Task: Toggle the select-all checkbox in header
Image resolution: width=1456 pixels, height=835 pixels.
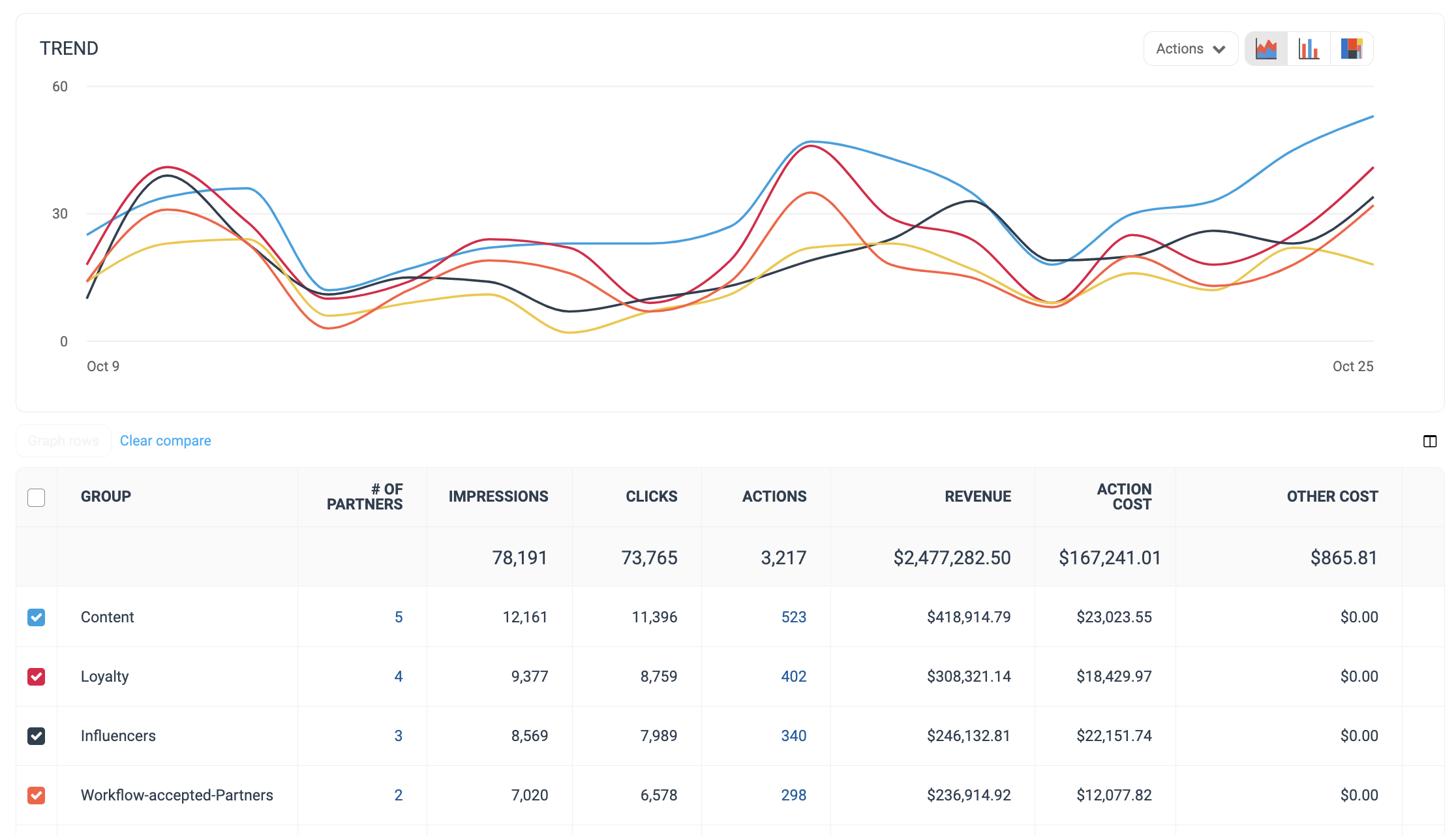Action: coord(37,498)
